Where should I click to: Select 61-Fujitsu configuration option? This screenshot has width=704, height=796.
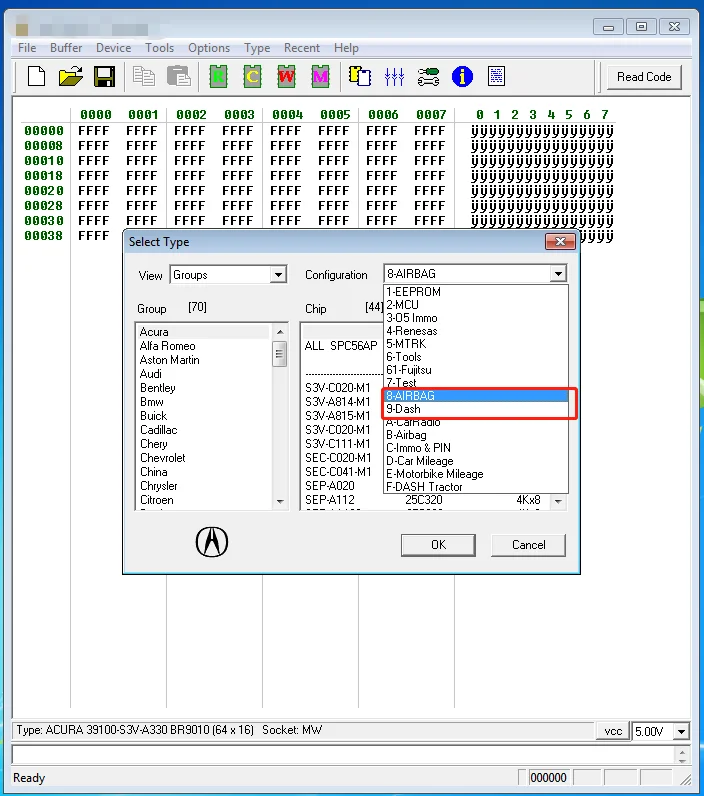point(476,370)
